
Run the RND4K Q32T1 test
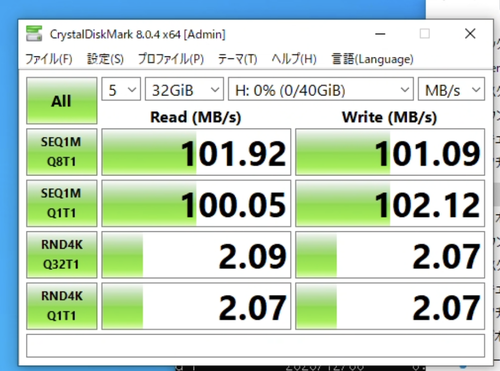point(62,255)
